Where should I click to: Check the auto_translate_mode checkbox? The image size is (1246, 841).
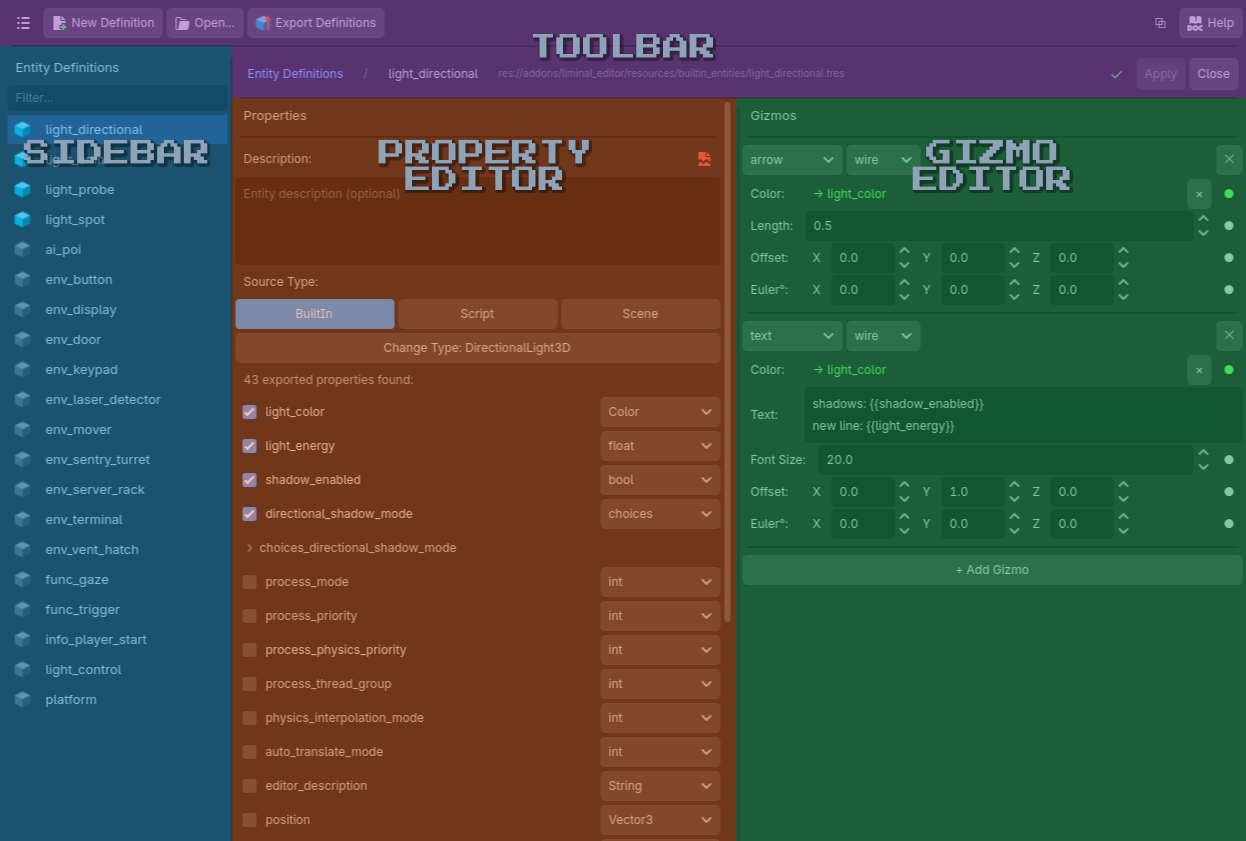pos(250,752)
